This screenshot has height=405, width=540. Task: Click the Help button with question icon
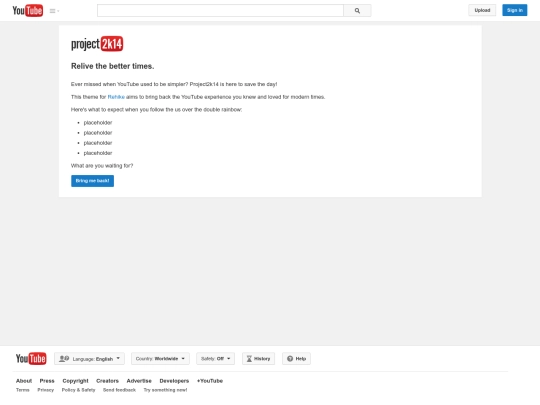297,359
